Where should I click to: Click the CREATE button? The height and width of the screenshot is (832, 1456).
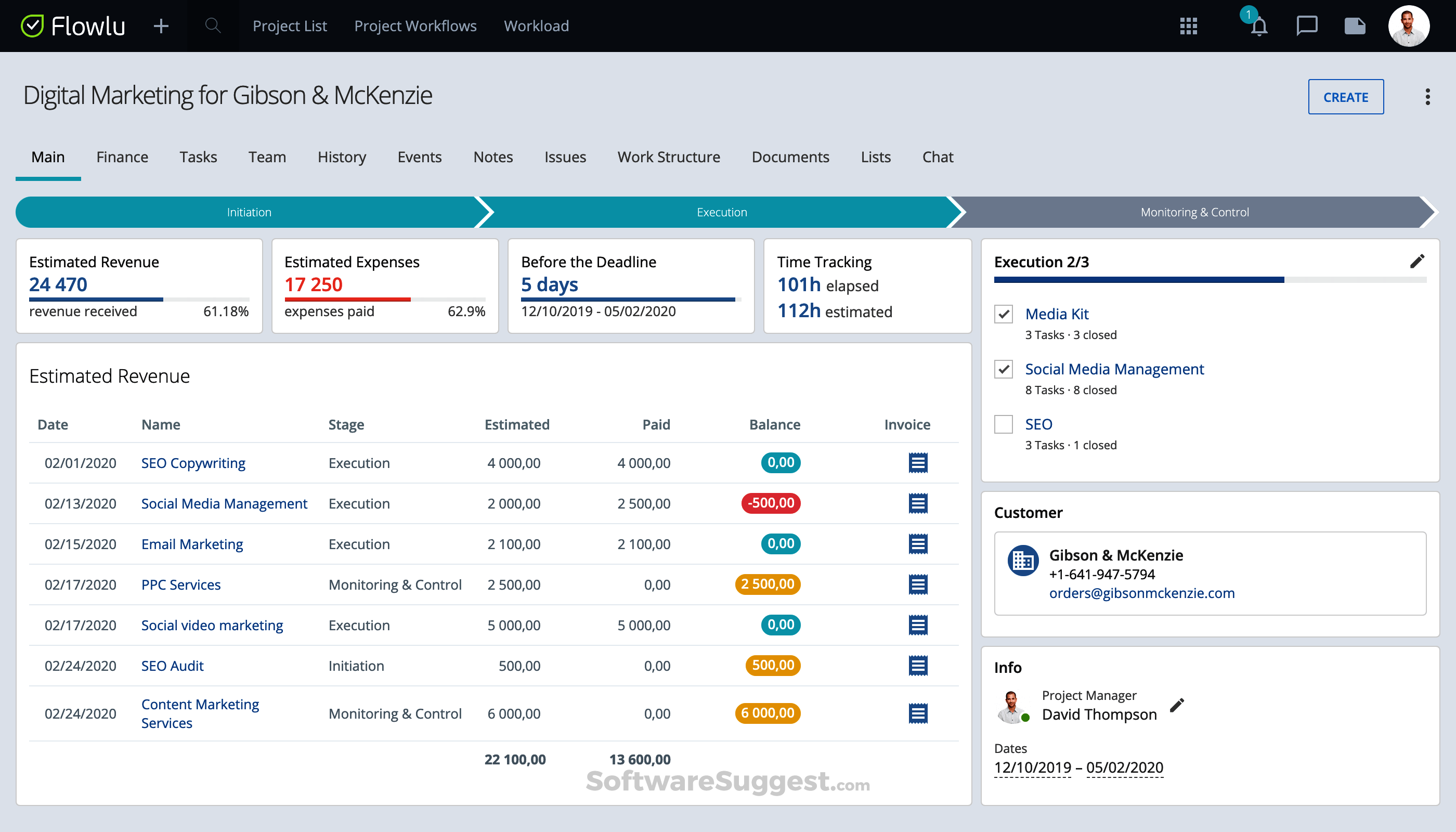tap(1346, 97)
